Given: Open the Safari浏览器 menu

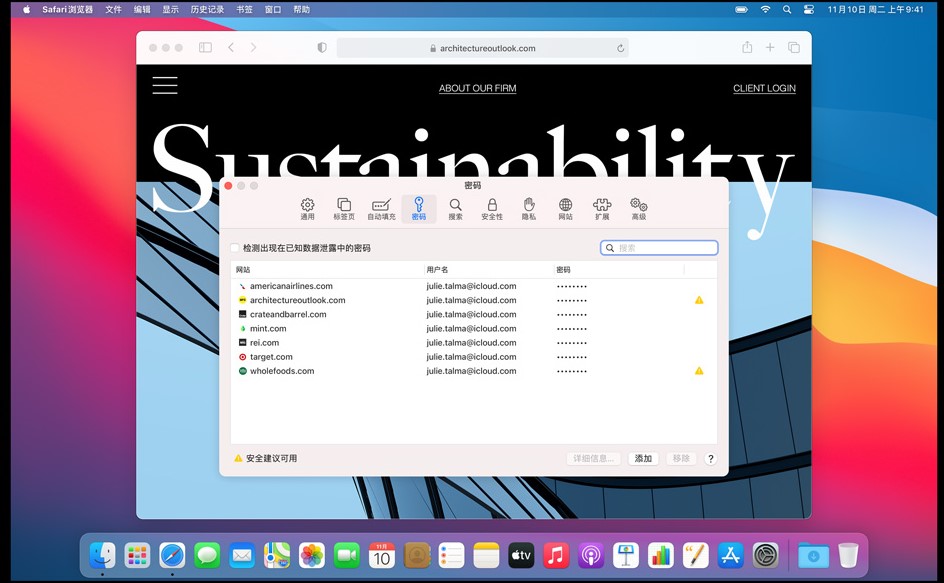Looking at the screenshot, I should click(67, 9).
